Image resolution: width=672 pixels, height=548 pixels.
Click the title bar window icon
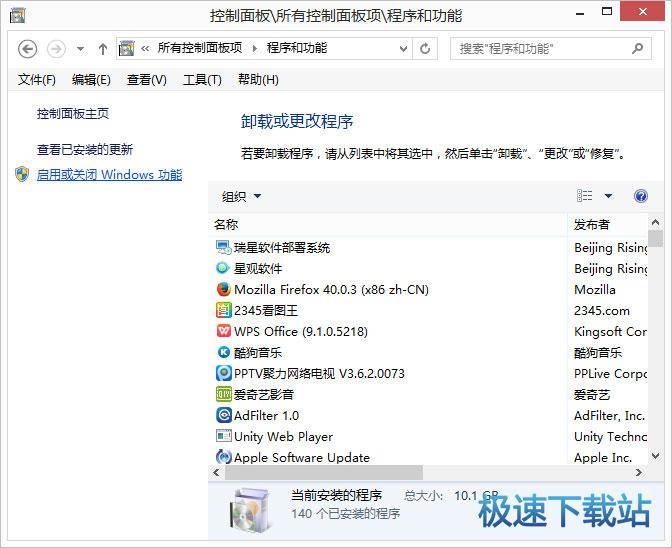17,15
